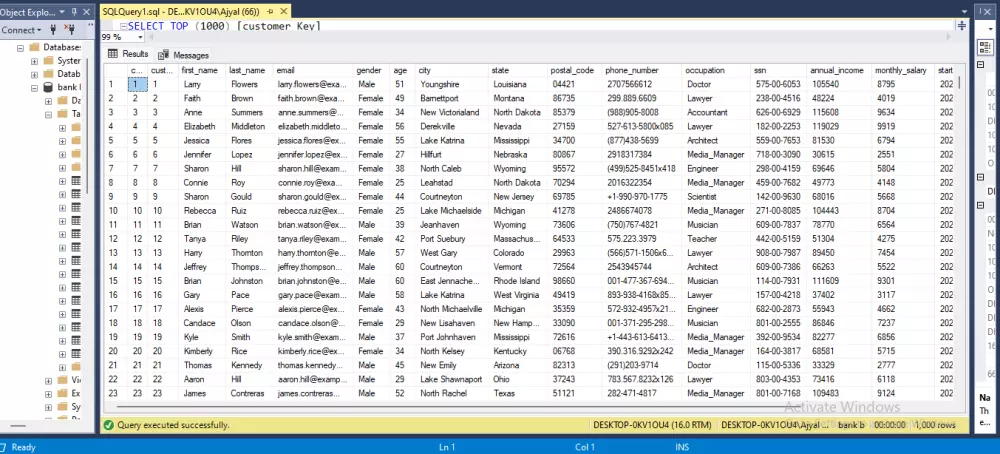Viewport: 1000px width, 454px height.
Task: Click the Disconnect icon with the red X
Action: [x=70, y=30]
